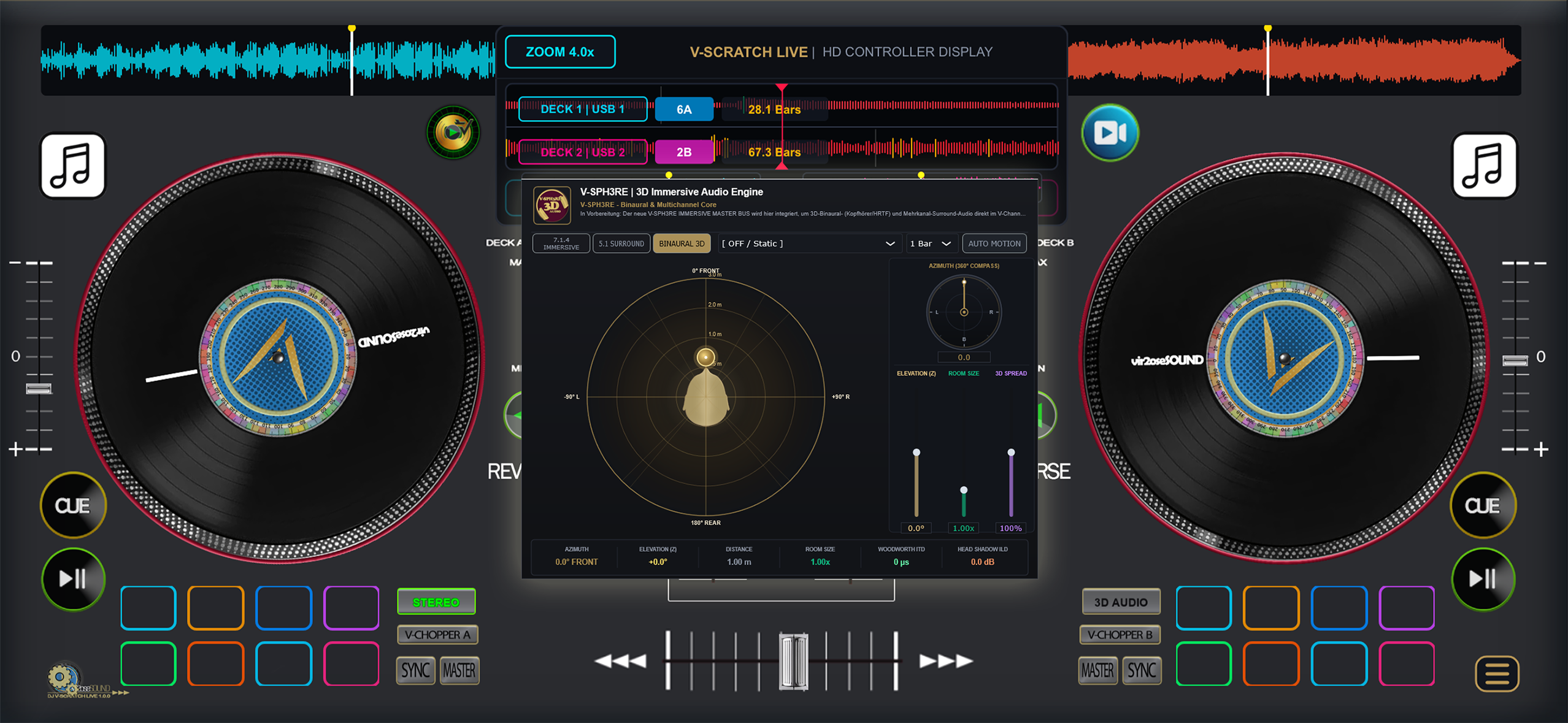Screen dimensions: 1568x723
Task: Click the rewind triple-arrow icon
Action: 620,661
